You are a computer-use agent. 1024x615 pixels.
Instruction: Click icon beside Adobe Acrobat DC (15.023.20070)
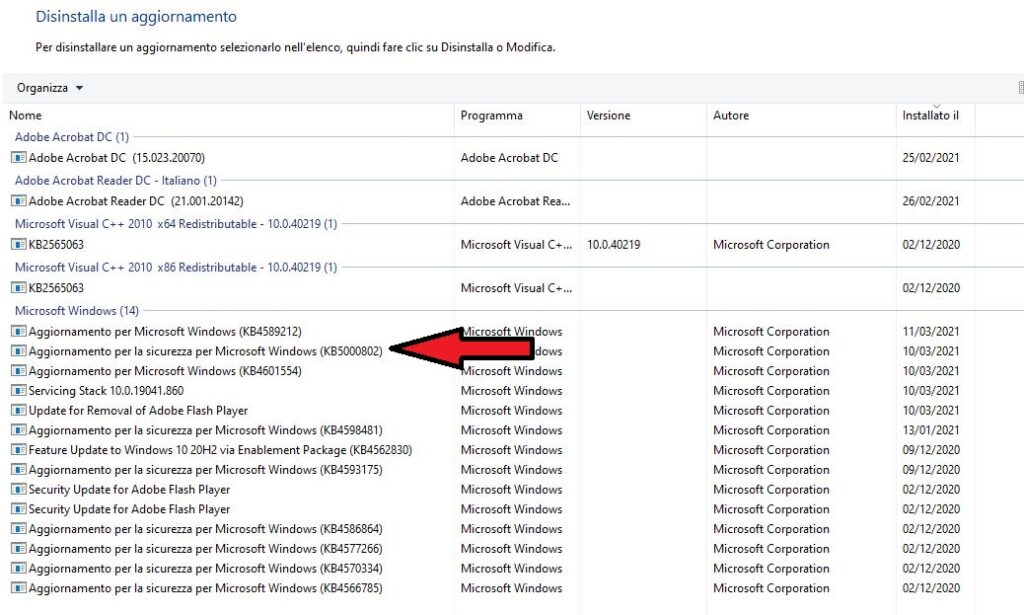pos(19,157)
